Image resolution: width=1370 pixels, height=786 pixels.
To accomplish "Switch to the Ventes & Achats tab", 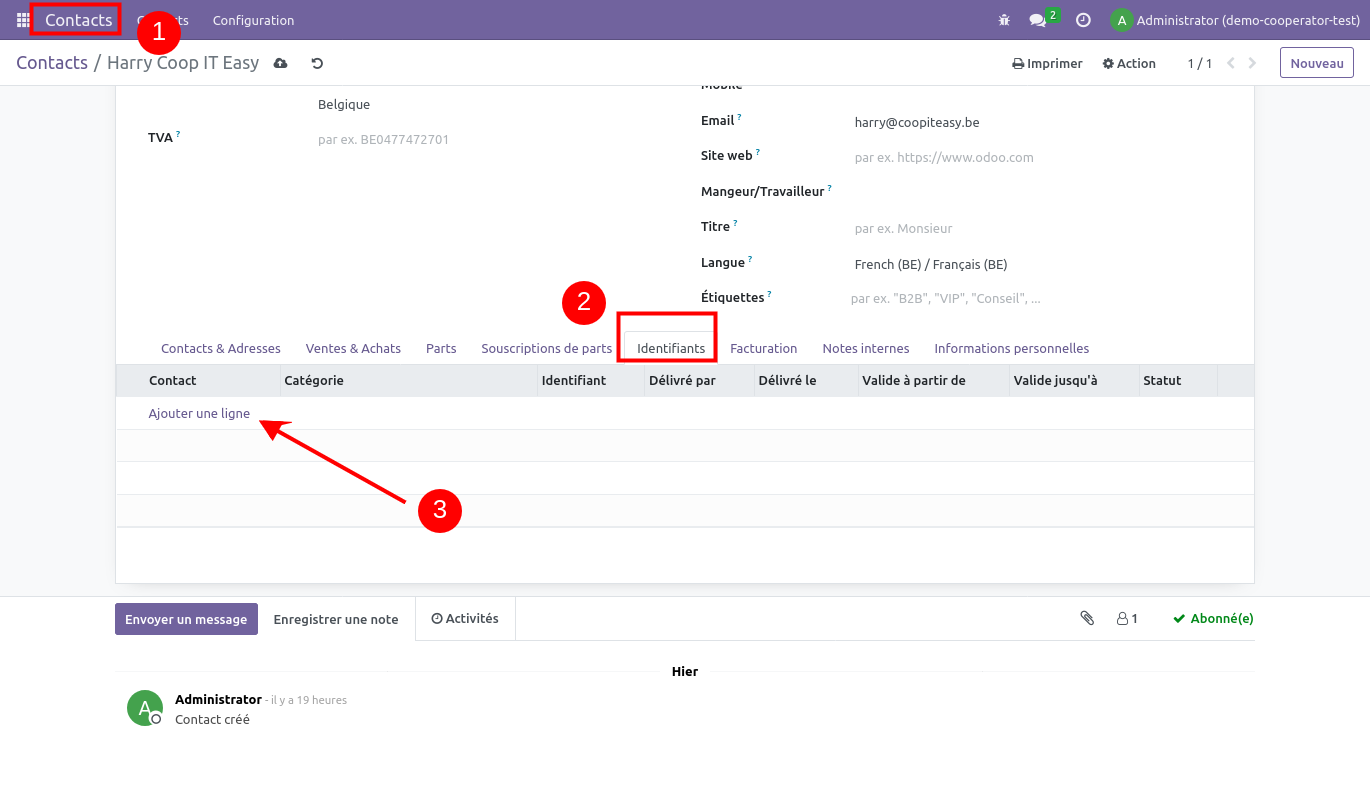I will 353,349.
